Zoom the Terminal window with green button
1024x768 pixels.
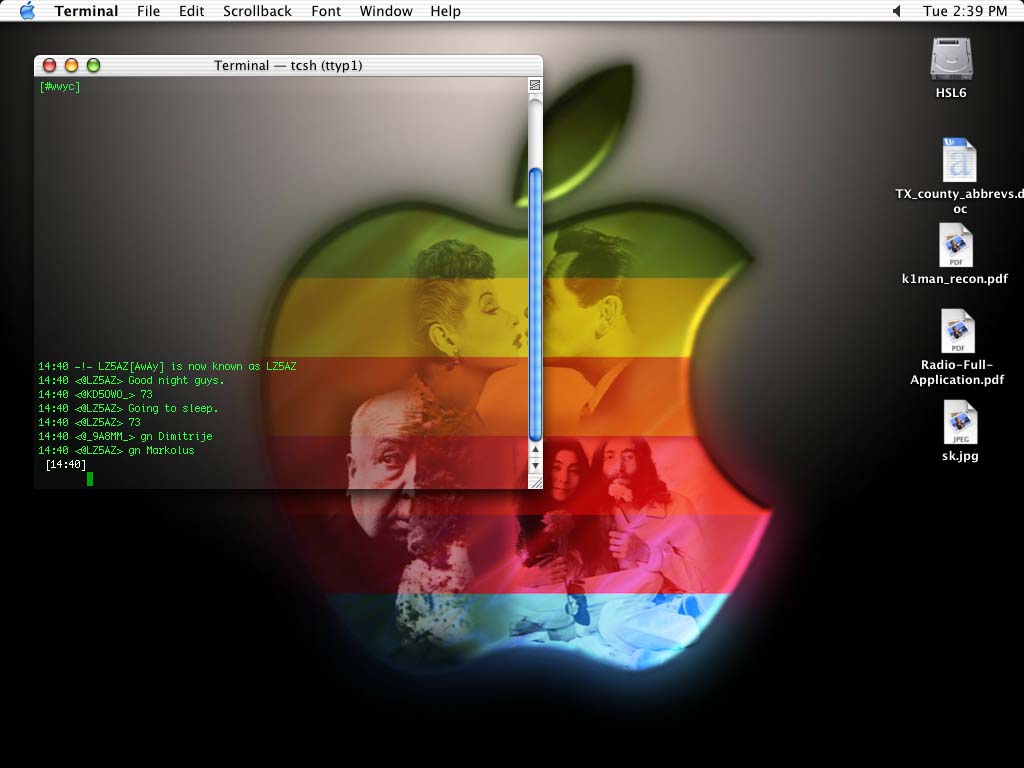pyautogui.click(x=93, y=65)
